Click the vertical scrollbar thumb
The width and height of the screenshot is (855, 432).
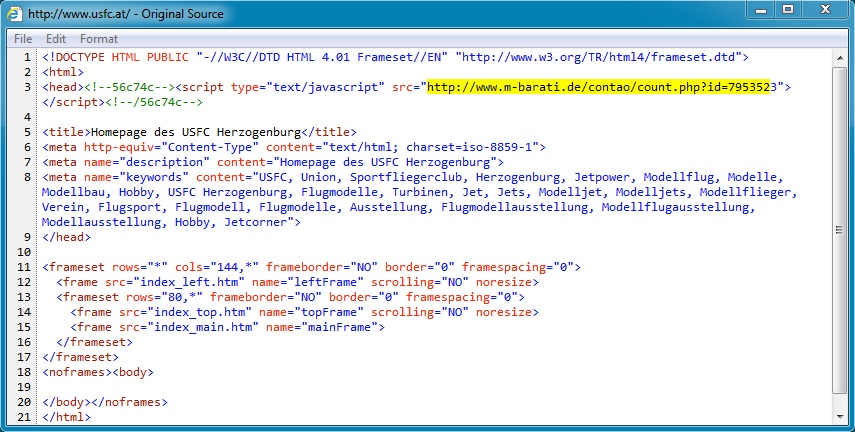839,231
